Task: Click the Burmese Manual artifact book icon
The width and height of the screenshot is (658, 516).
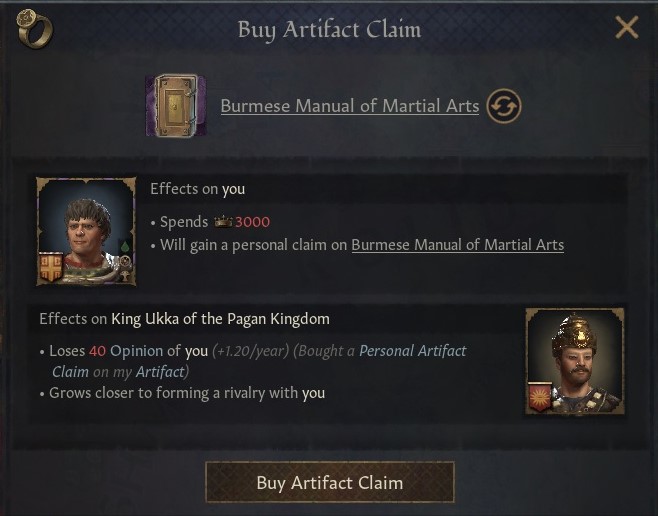Action: point(176,105)
